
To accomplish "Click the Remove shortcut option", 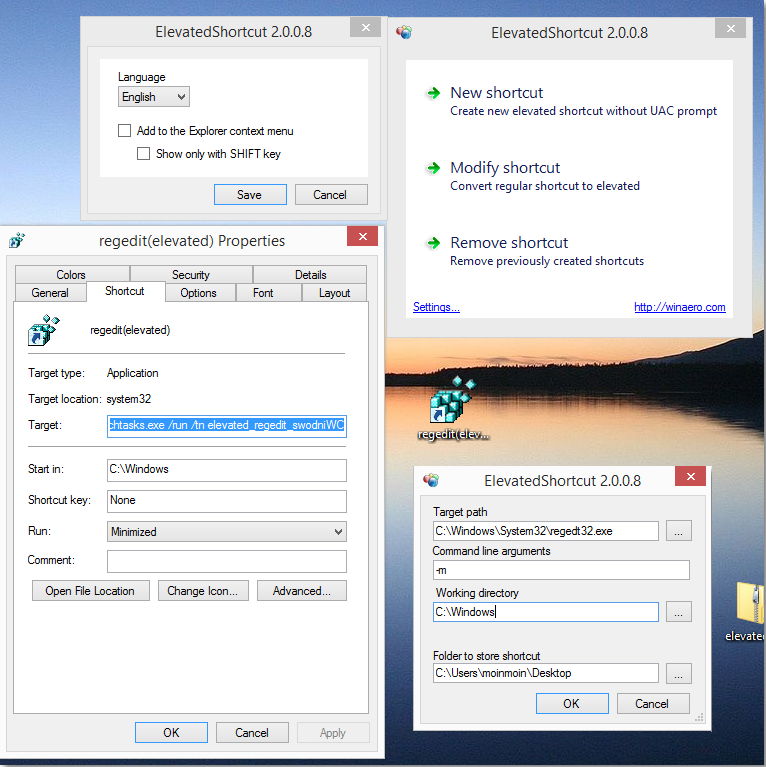I will [x=535, y=251].
